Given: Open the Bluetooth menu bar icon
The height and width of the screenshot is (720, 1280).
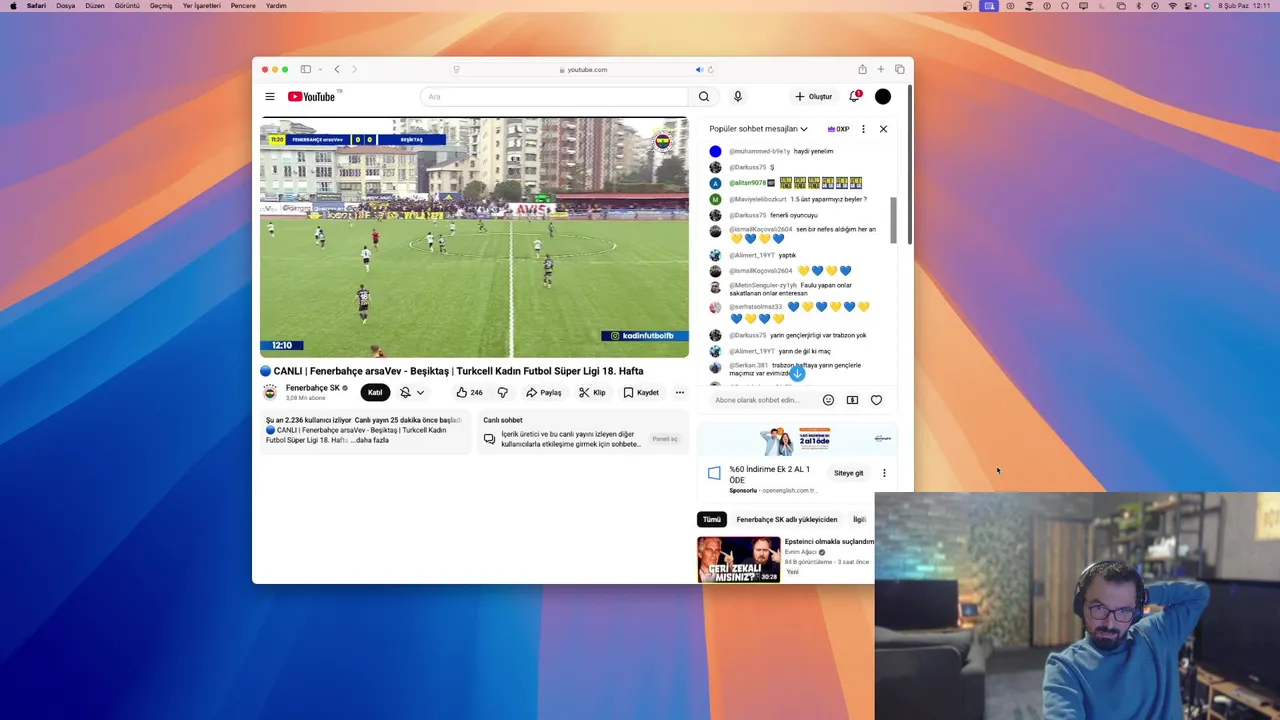Looking at the screenshot, I should click(x=1139, y=6).
